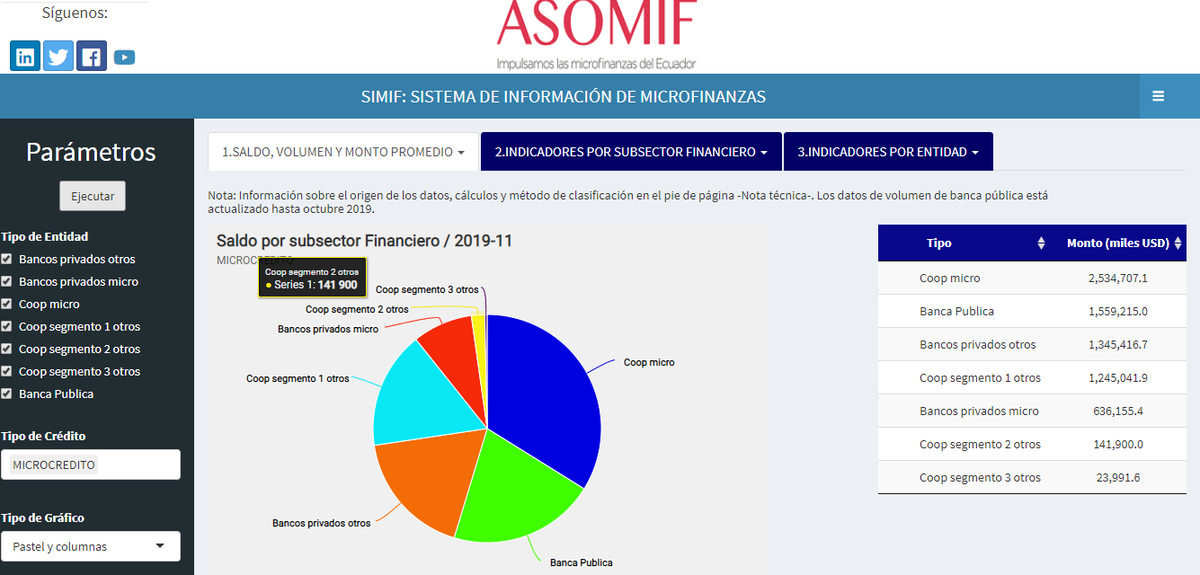Select Bancos privados micro table cell

(978, 411)
